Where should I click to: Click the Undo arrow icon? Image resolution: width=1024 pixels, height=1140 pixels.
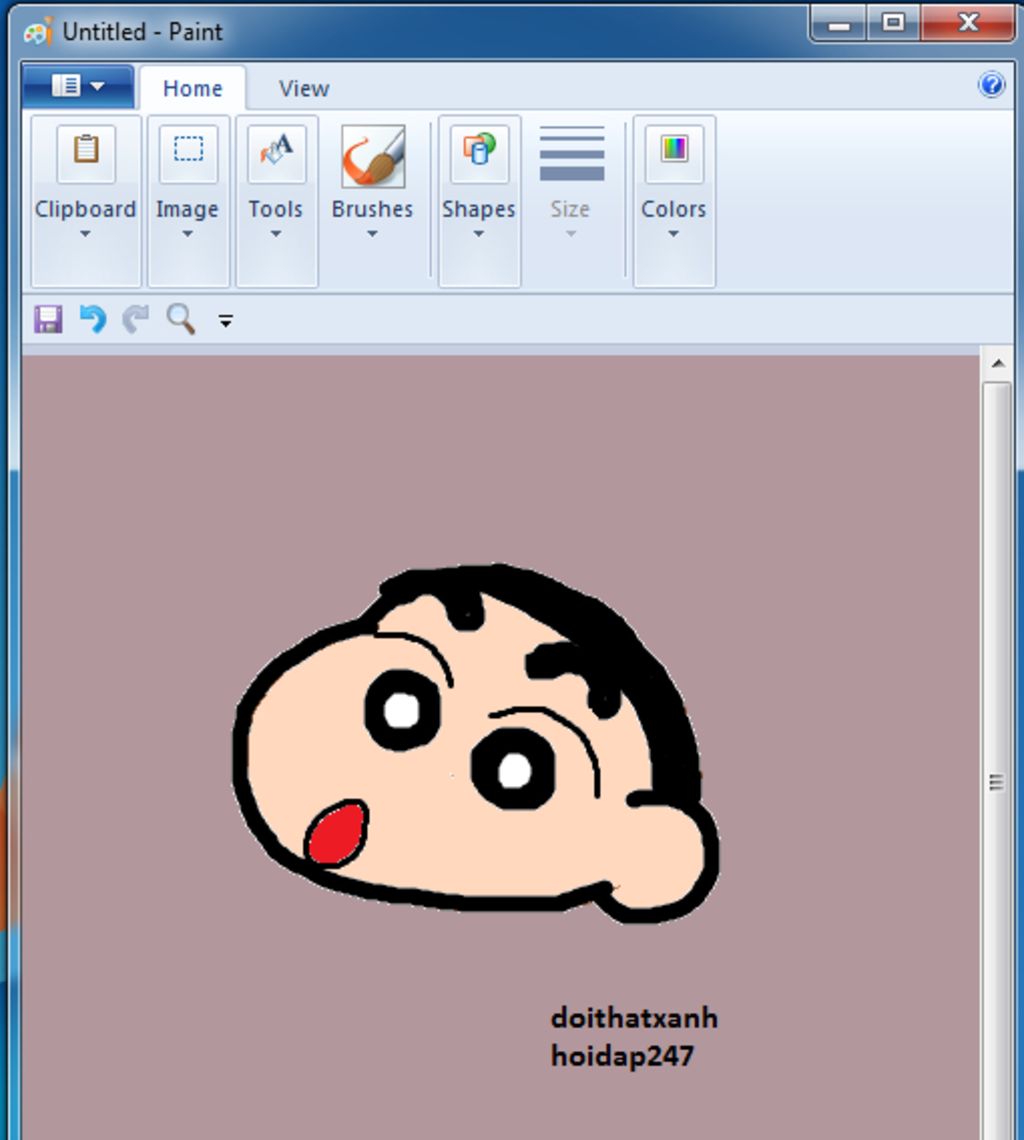93,318
